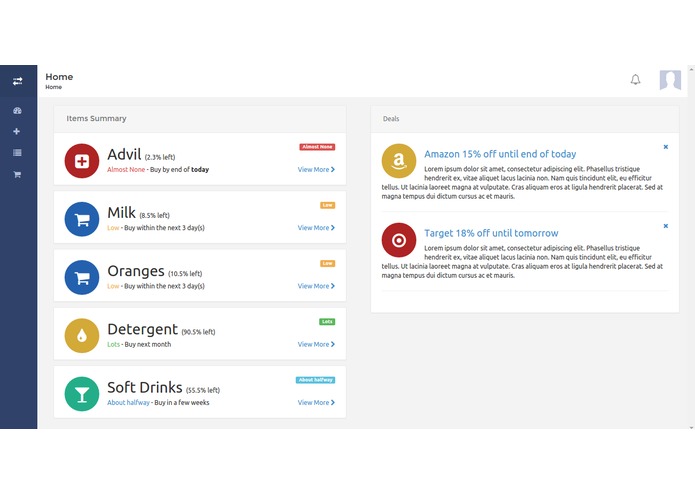Screen dimensions: 695x494
Task: Open the Amazon 15% off deal title
Action: tap(500, 154)
